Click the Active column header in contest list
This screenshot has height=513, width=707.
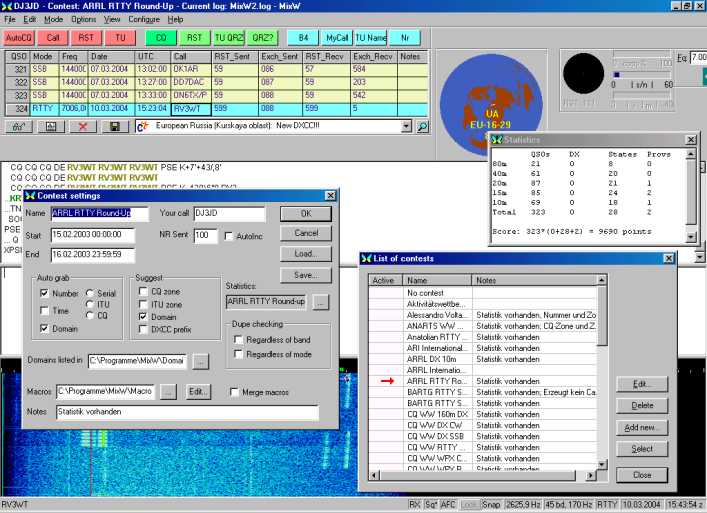pos(385,280)
